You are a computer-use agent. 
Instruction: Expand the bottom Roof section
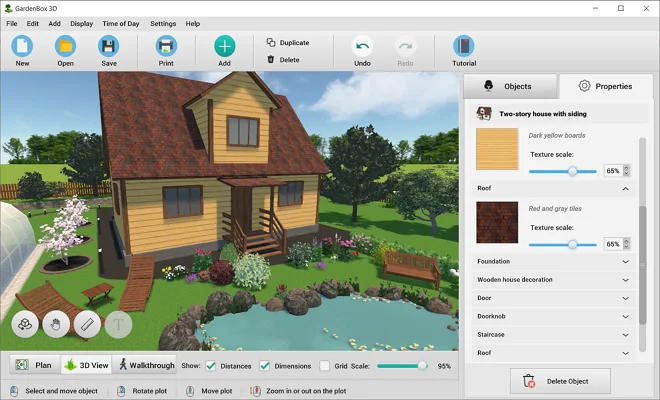(553, 353)
